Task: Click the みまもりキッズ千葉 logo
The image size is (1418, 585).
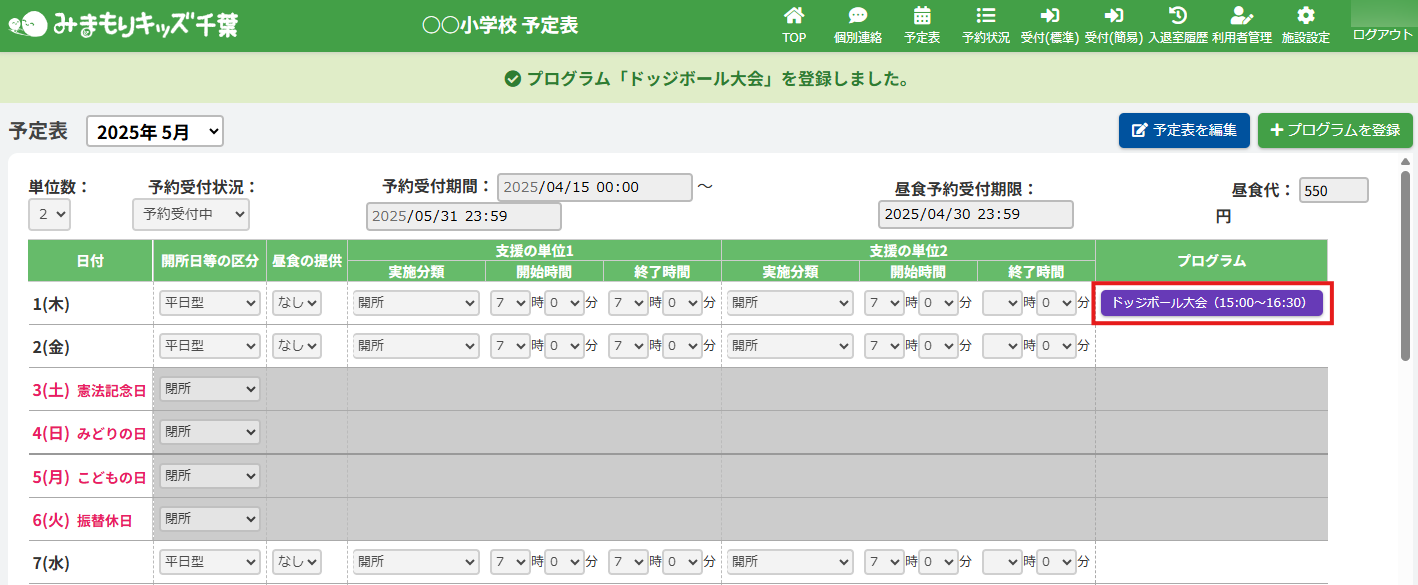Action: [123, 25]
